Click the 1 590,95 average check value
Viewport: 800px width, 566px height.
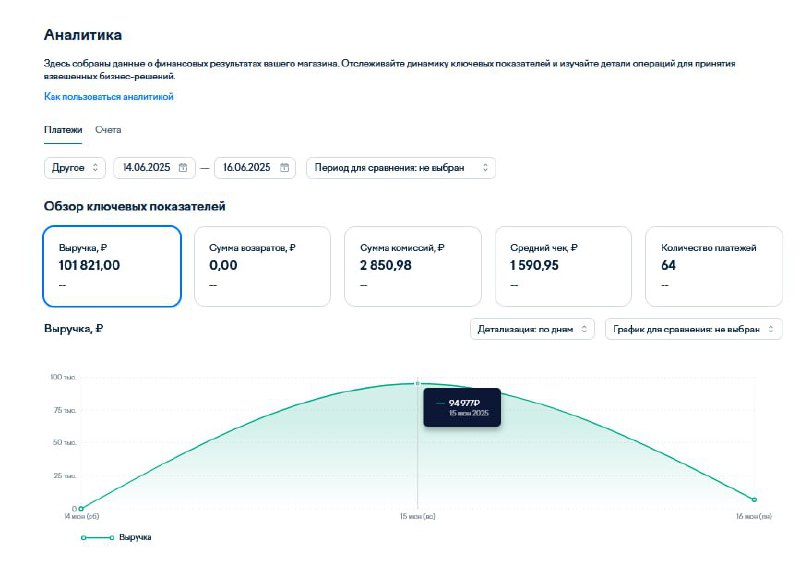534,265
